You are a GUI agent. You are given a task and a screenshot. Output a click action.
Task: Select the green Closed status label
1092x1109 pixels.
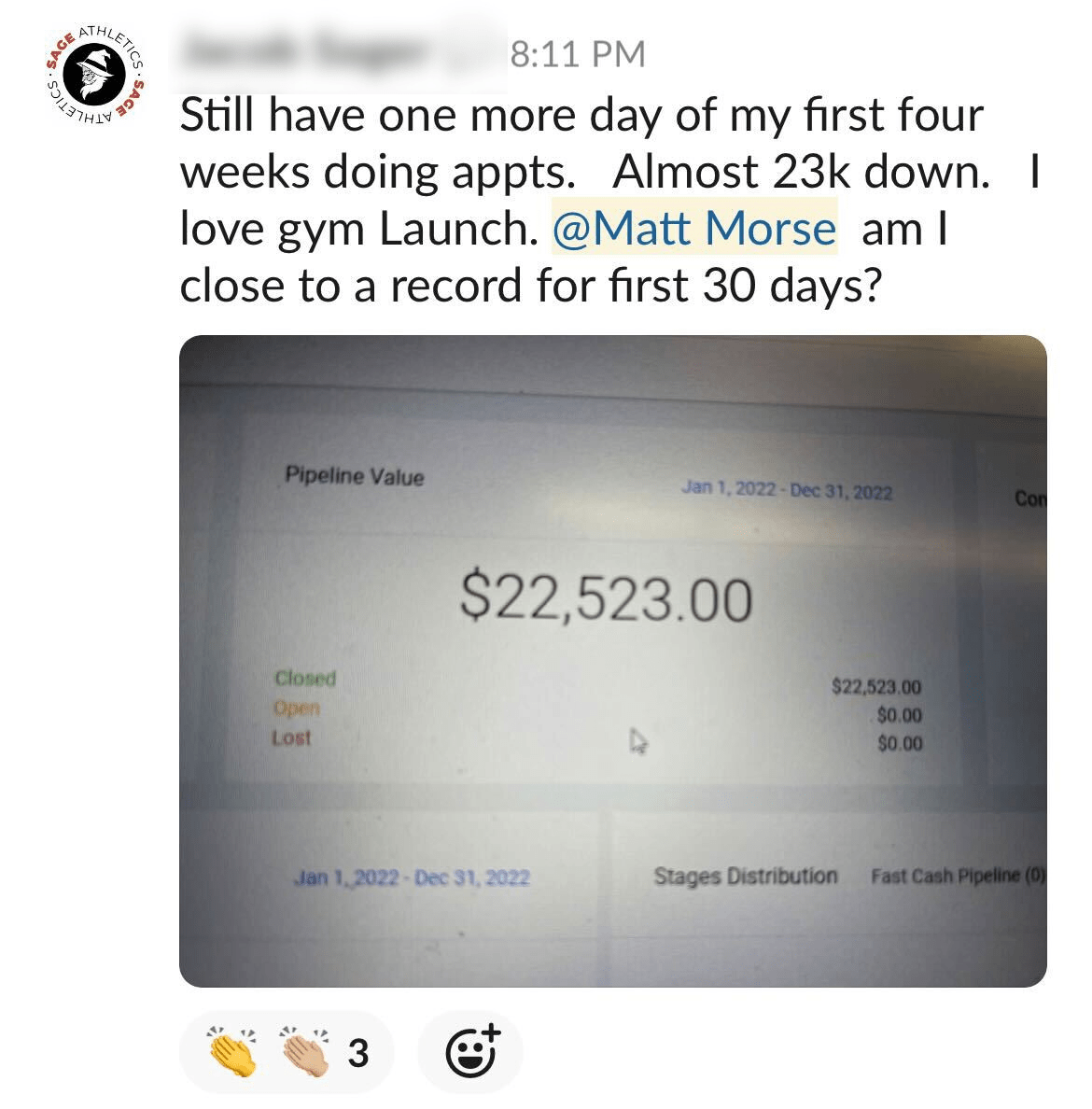[304, 679]
